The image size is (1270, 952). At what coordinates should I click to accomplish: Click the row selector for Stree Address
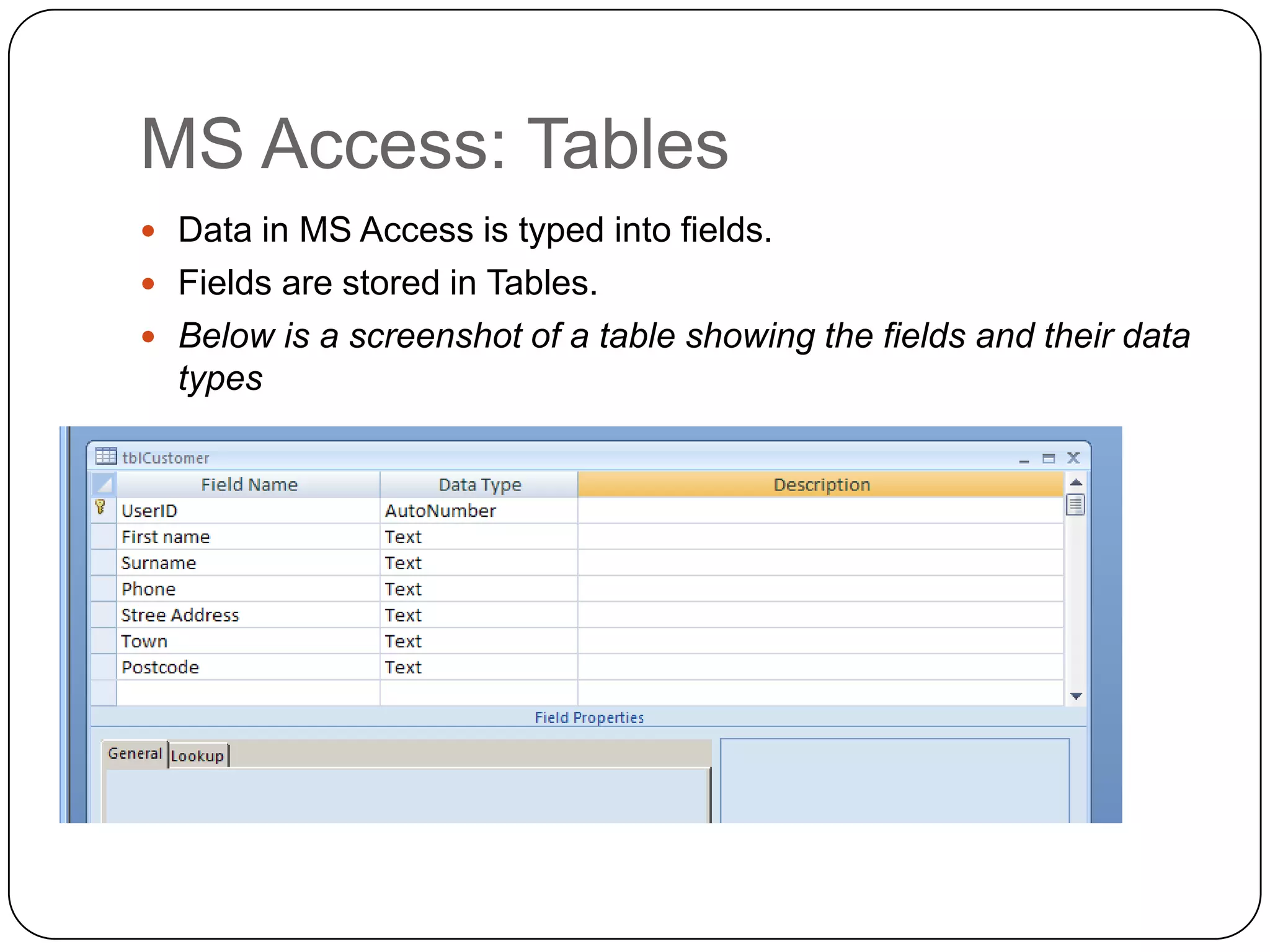(x=104, y=615)
